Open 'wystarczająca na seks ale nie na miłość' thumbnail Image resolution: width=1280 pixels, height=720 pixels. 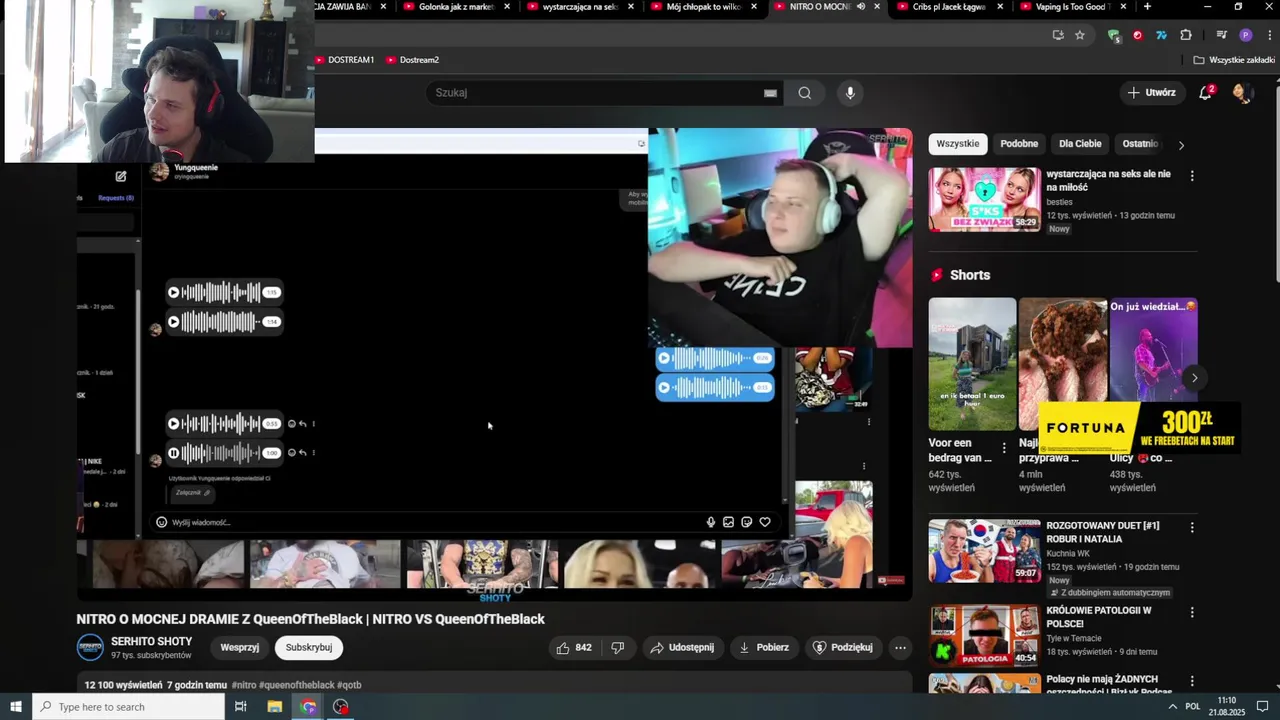click(985, 200)
